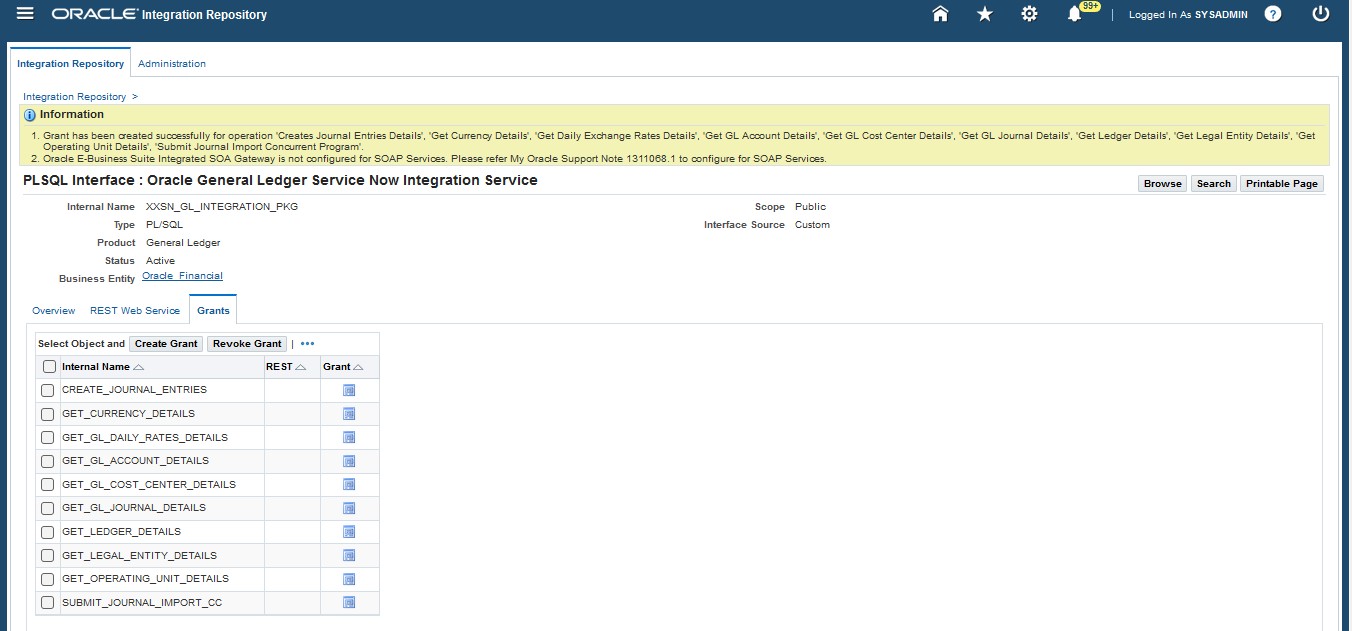Open grant icon for GET_GL_DAILY_RATES_DETAILS
This screenshot has width=1352, height=631.
click(x=349, y=437)
